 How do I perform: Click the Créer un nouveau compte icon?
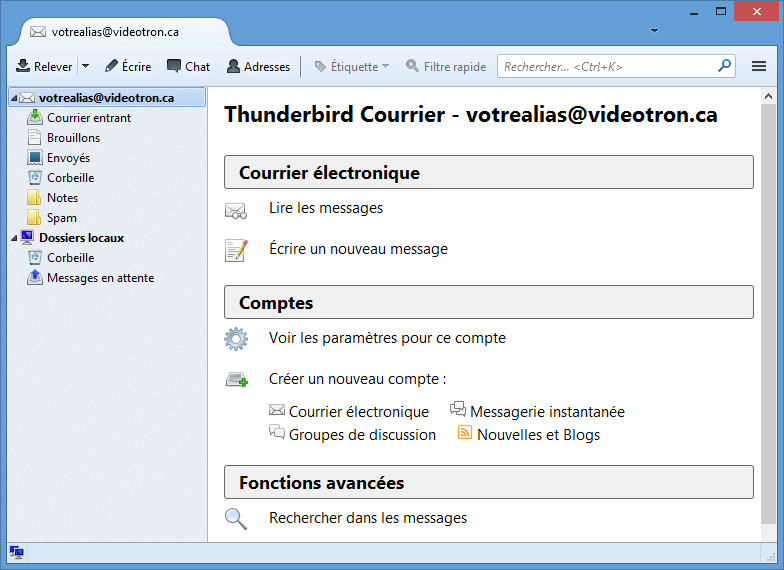[236, 380]
